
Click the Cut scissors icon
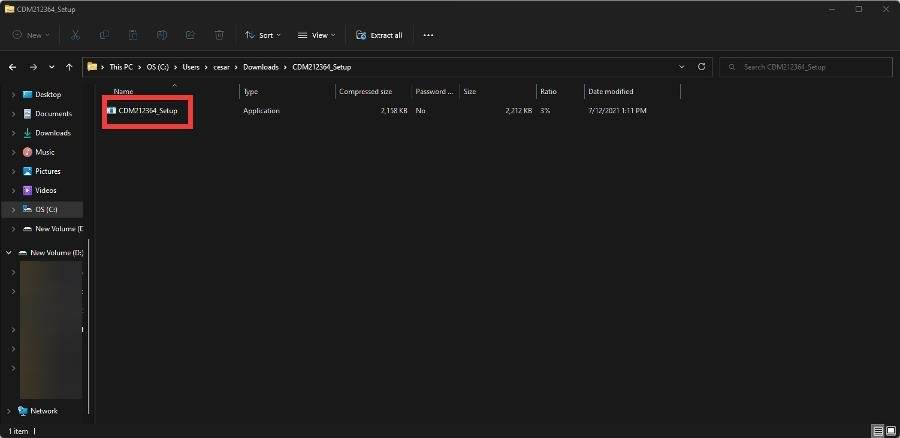point(75,35)
